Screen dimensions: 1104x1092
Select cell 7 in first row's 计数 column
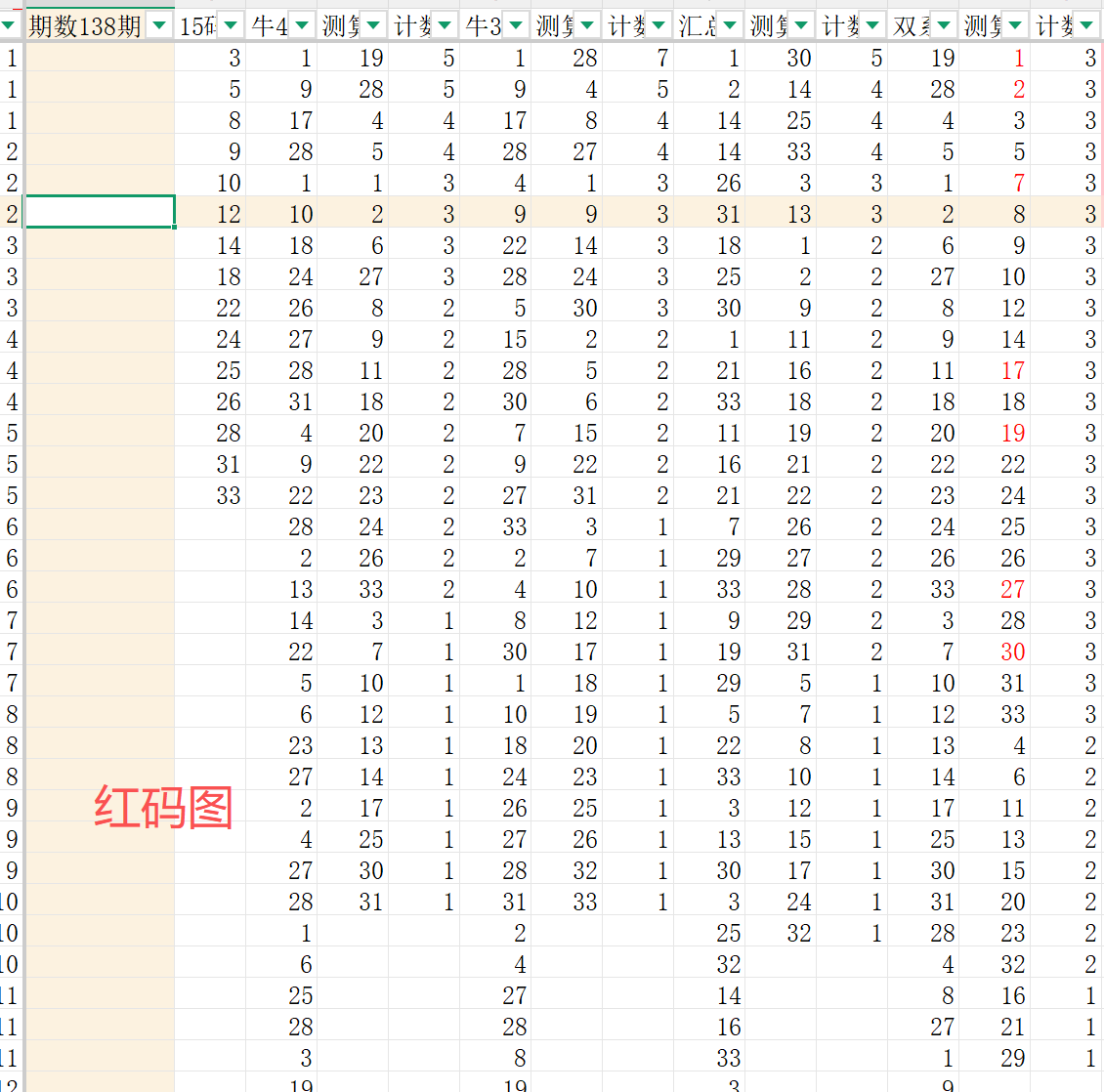pyautogui.click(x=638, y=58)
